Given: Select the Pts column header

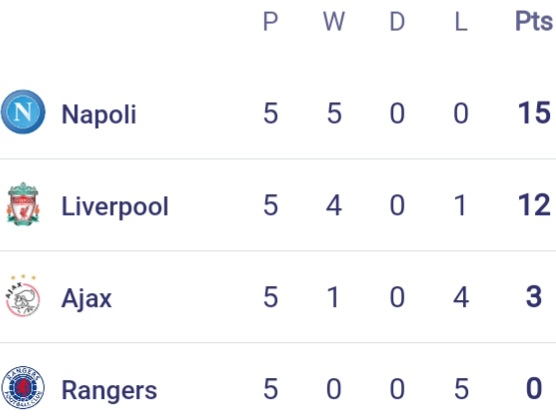Looking at the screenshot, I should [534, 21].
